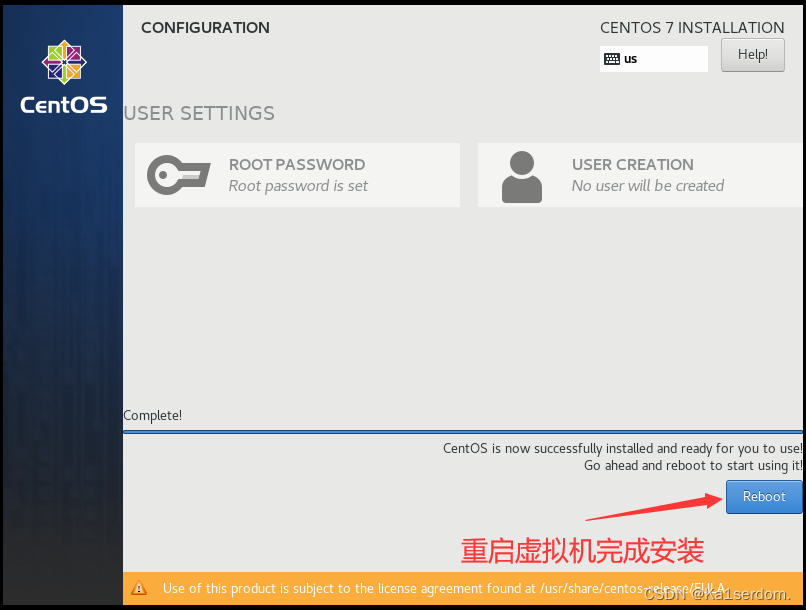The image size is (806, 610).
Task: Click the user silhouette icon
Action: [x=522, y=177]
